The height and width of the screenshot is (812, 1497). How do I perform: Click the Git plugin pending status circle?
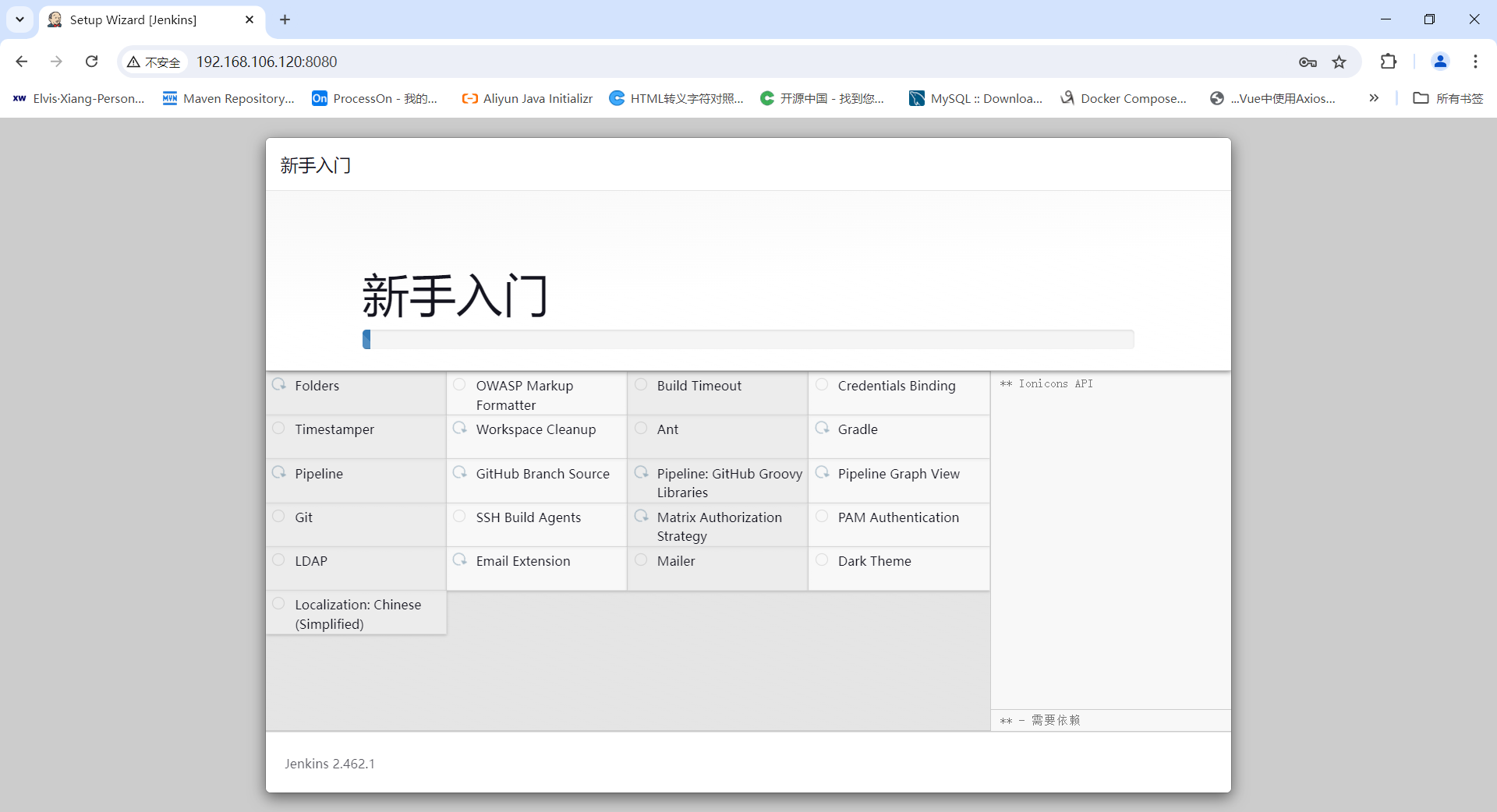coord(278,516)
